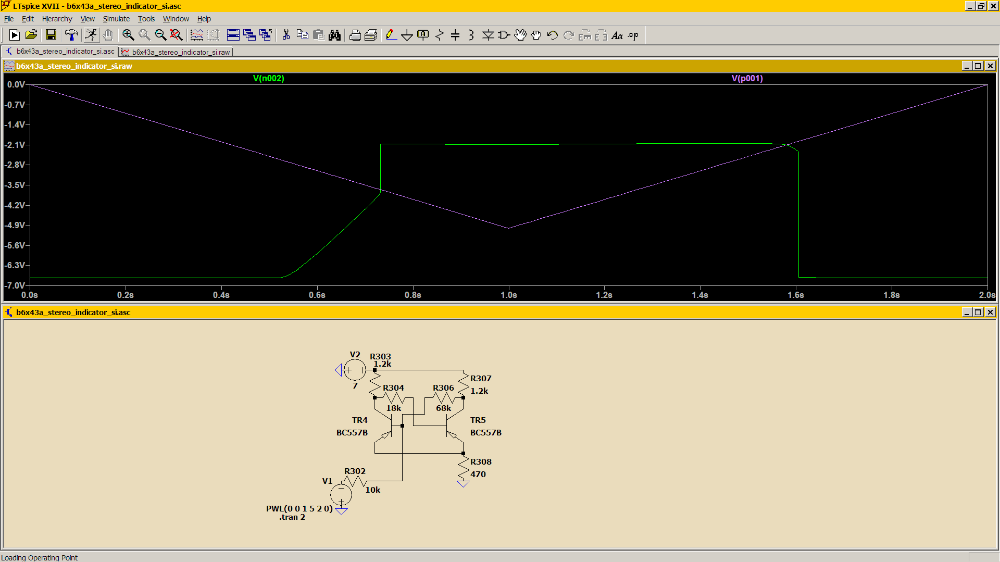Click the Undo arrow icon
This screenshot has width=1000, height=562.
[552, 35]
